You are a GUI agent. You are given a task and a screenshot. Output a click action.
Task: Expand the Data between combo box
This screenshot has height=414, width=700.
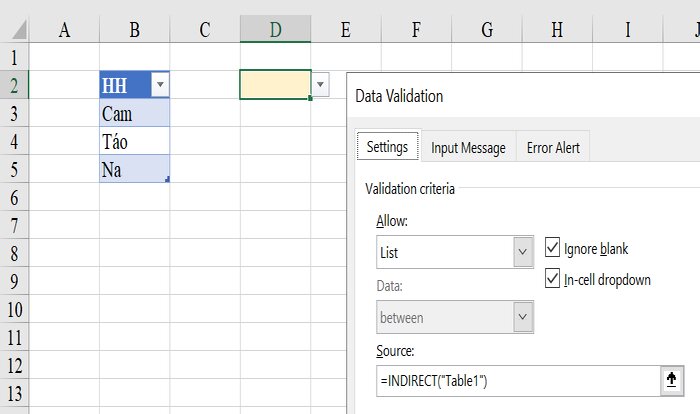click(x=455, y=317)
